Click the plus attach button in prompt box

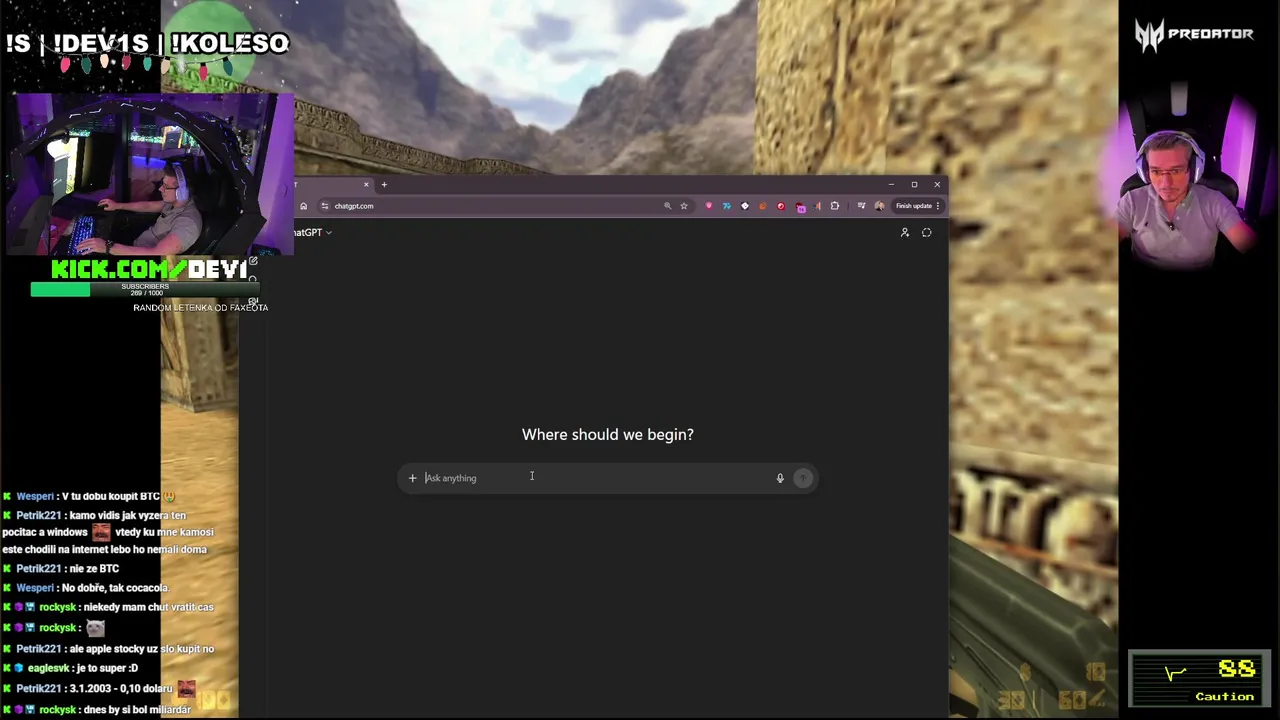[412, 478]
